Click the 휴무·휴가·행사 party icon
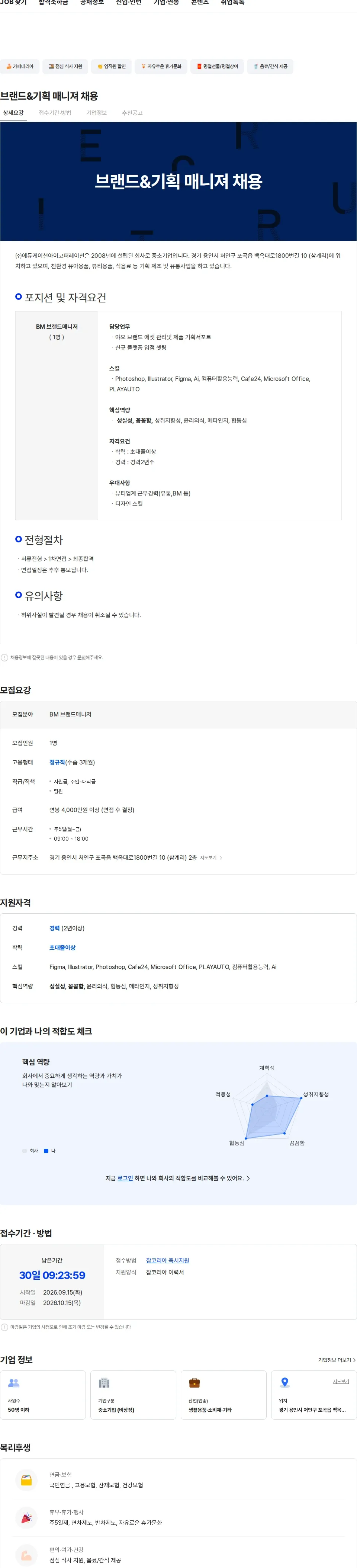The image size is (357, 1568). point(26,1517)
